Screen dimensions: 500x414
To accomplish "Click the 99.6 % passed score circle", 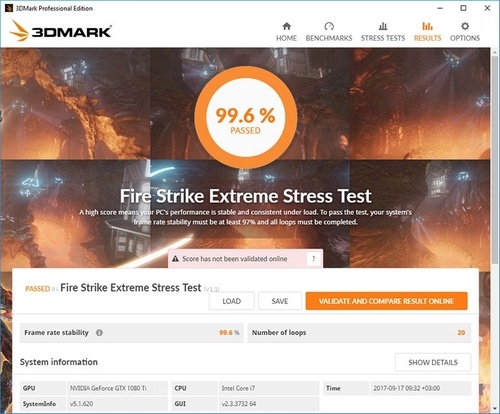I will [246, 117].
